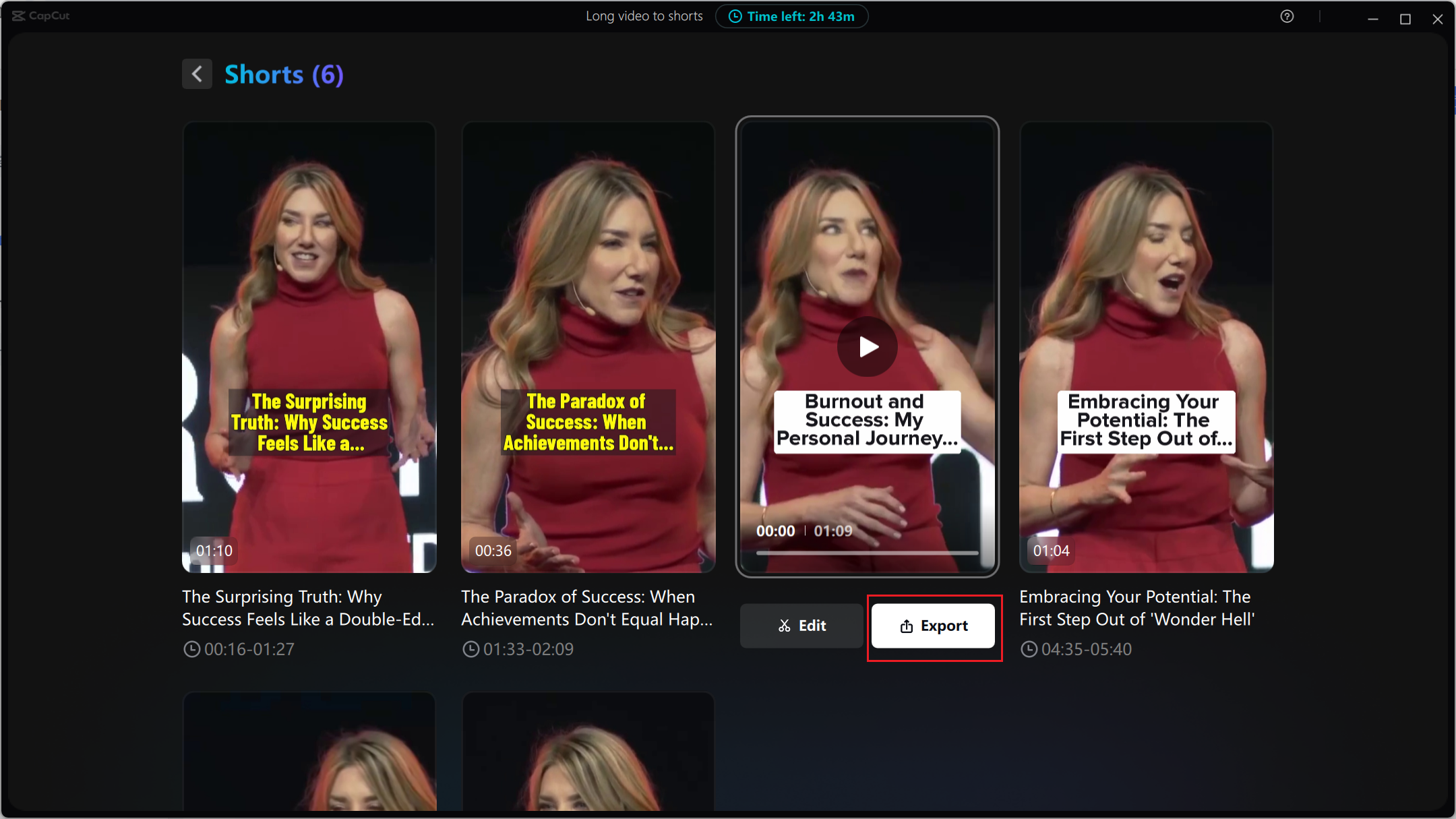This screenshot has width=1456, height=819.
Task: Open the fifth short in bottom row
Action: [309, 752]
